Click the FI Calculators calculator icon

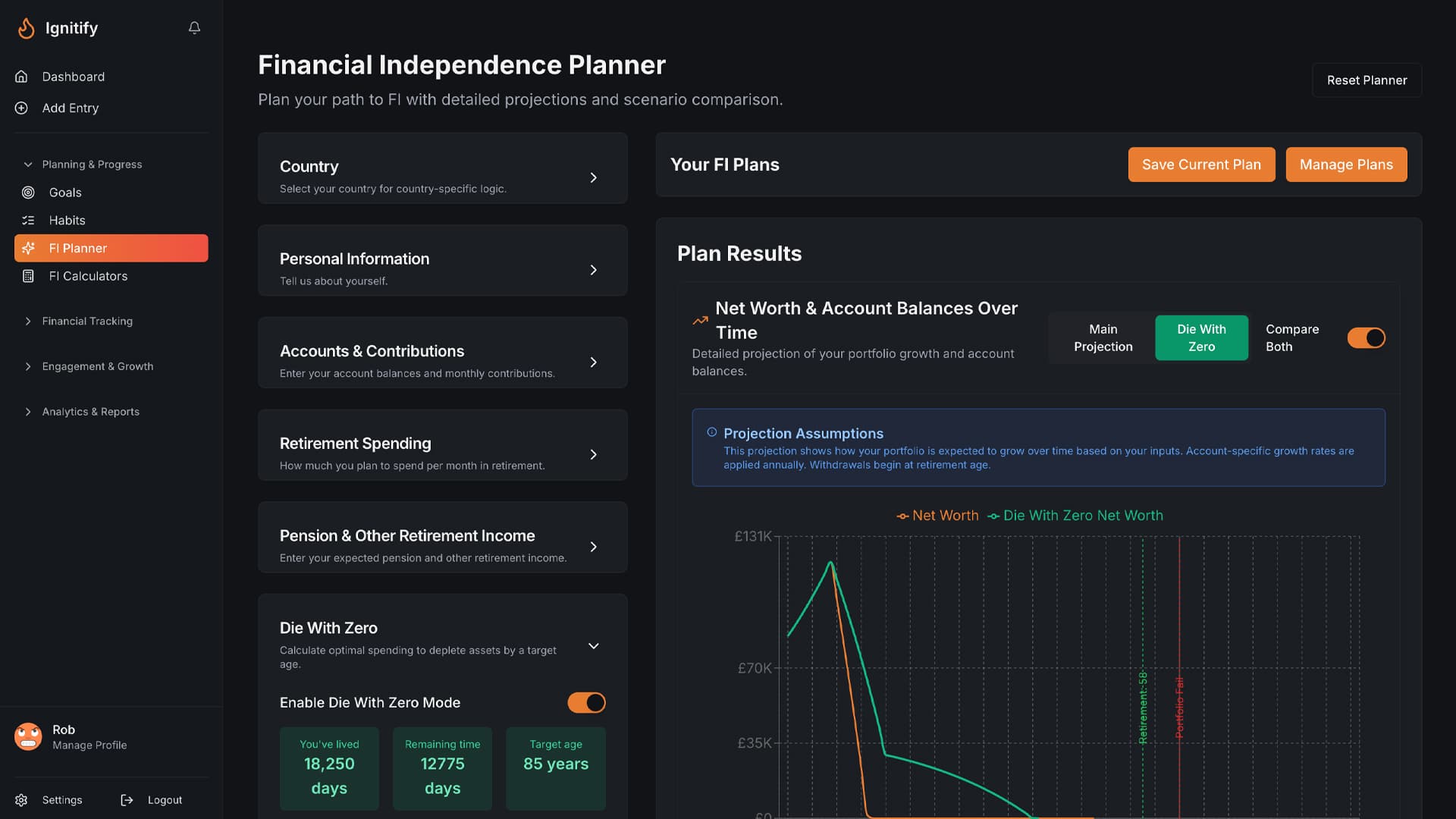click(x=28, y=276)
